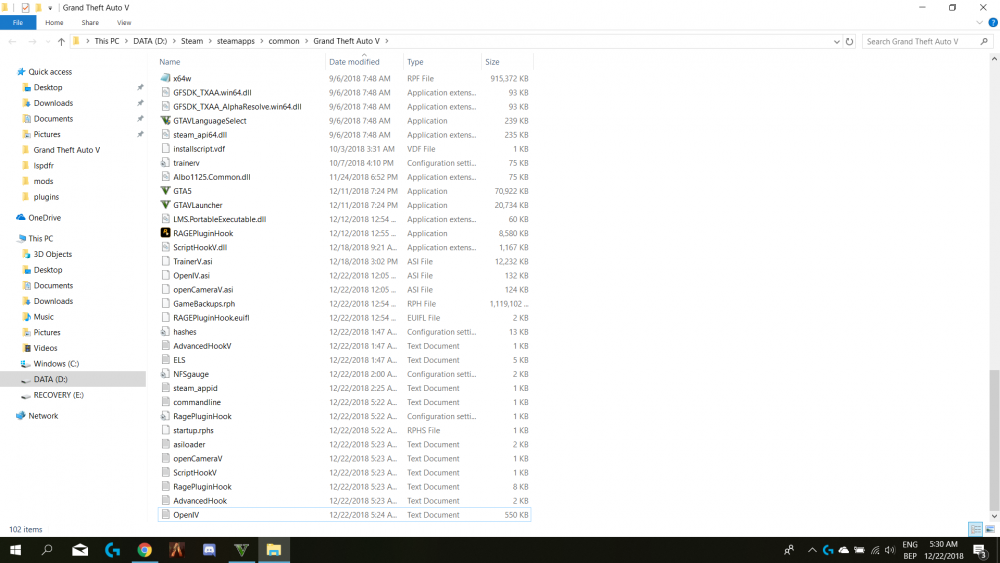The width and height of the screenshot is (1000, 563).
Task: Select the ScriptHookV.dll file icon
Action: click(165, 247)
